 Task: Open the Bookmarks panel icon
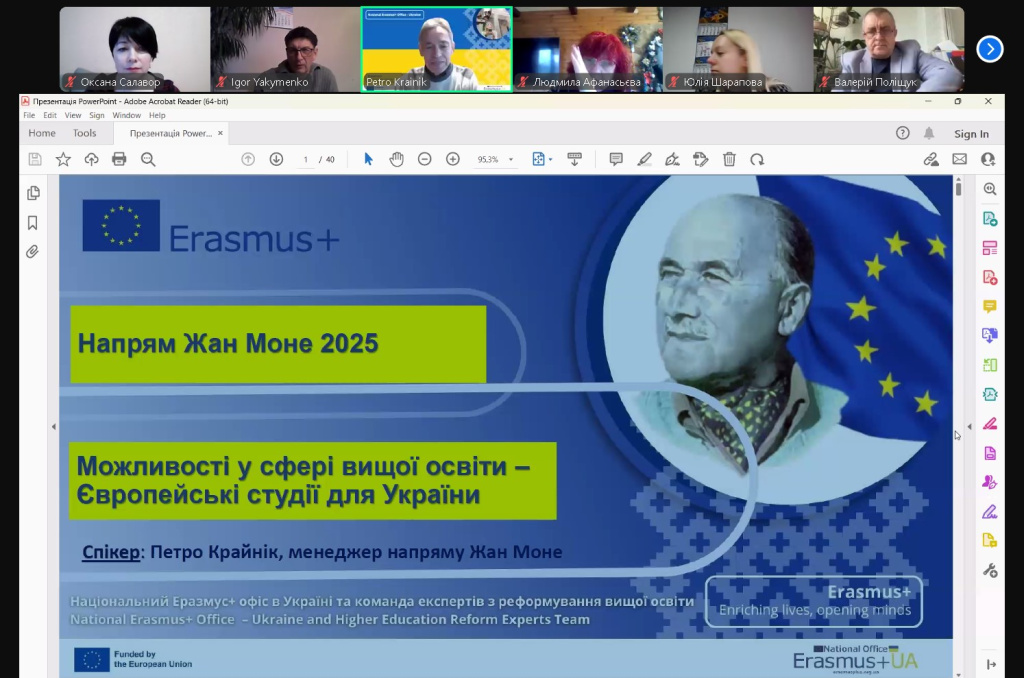32,223
